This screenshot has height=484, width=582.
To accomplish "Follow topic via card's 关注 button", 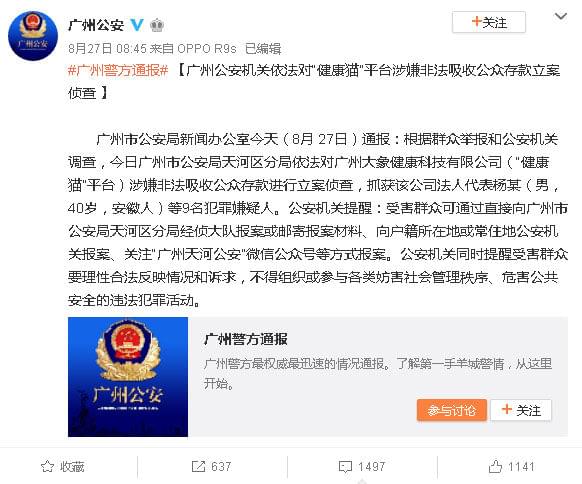I will coord(521,410).
